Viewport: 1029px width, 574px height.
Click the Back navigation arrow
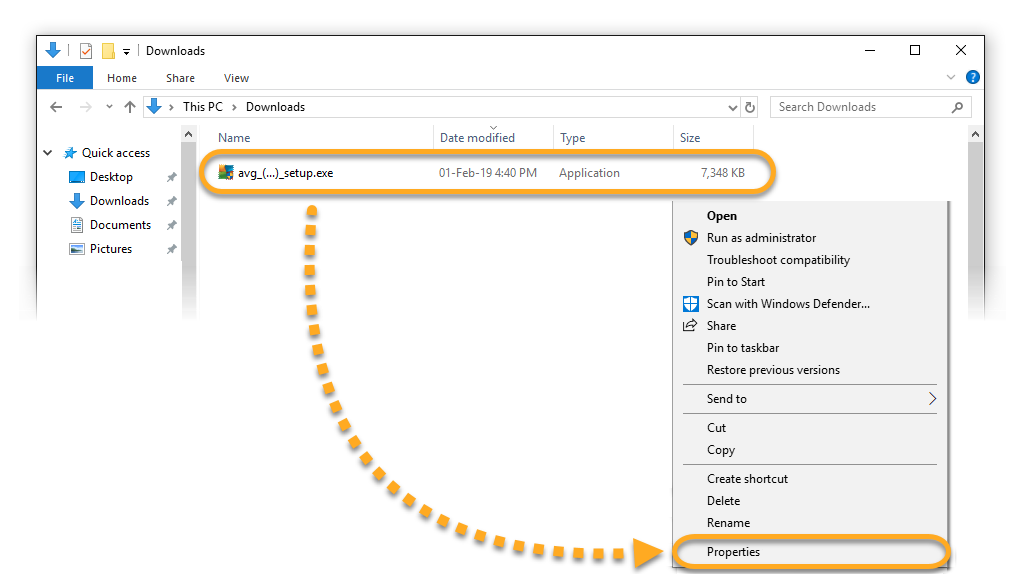click(56, 107)
